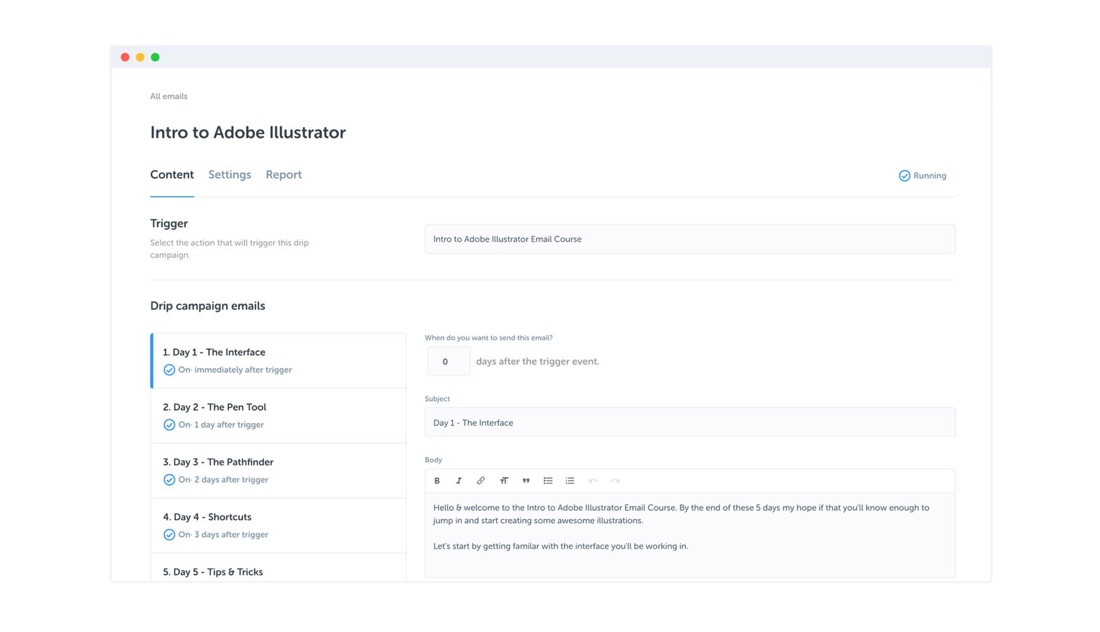
Task: Apply heading text size icon
Action: tap(504, 480)
